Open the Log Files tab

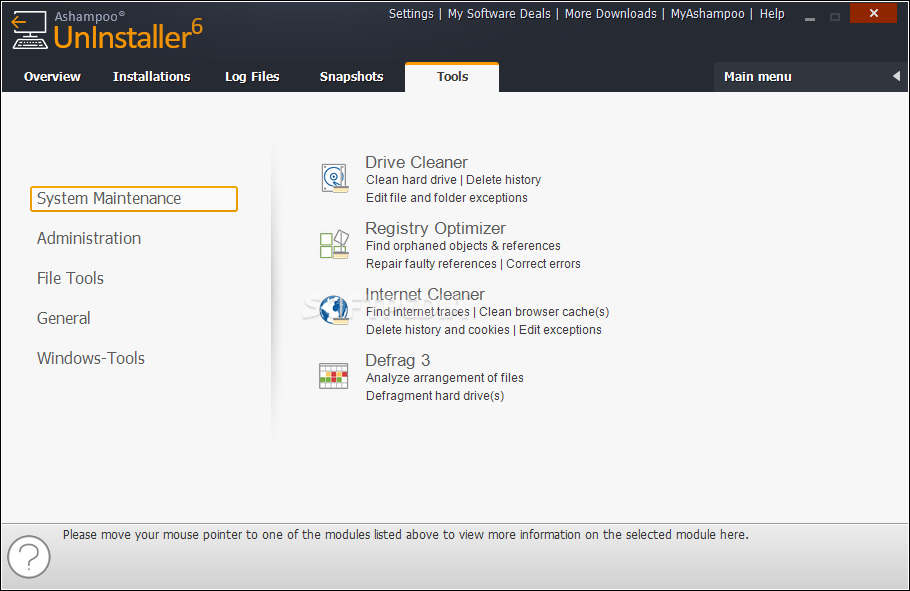click(252, 77)
